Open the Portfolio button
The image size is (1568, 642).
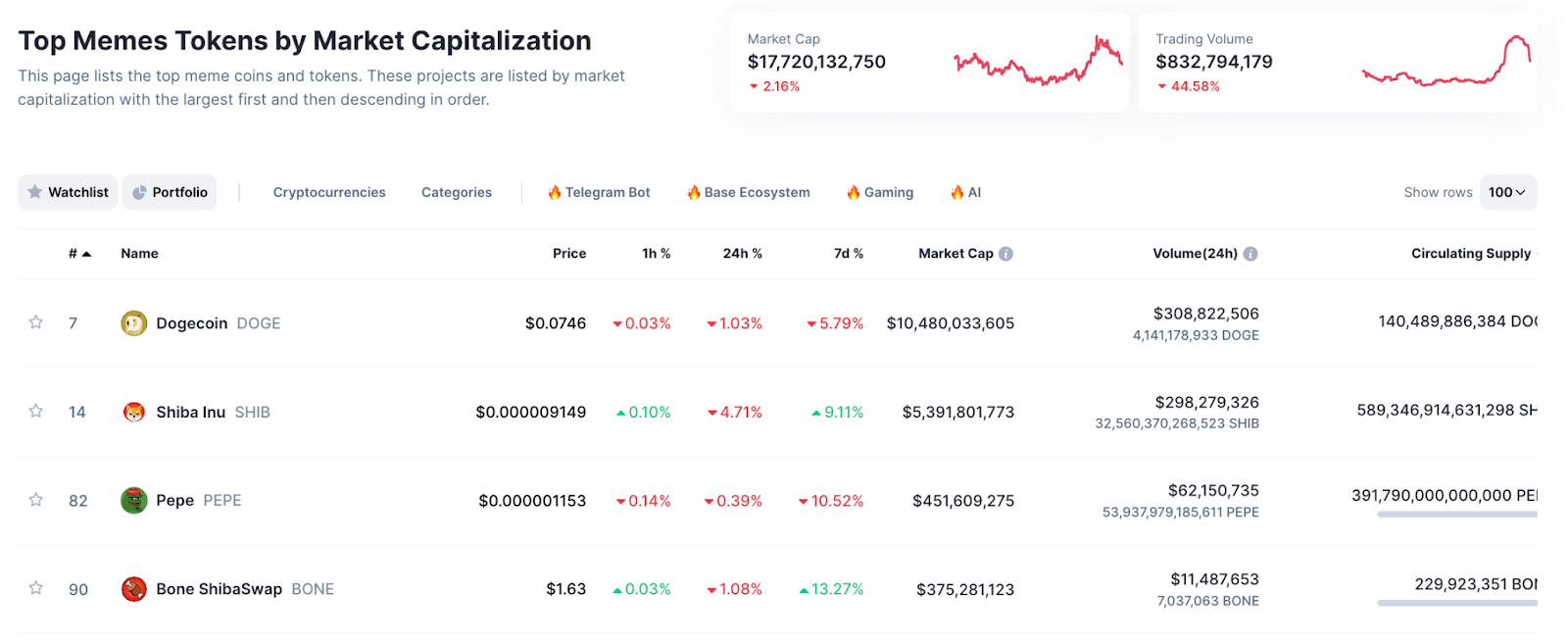(170, 192)
